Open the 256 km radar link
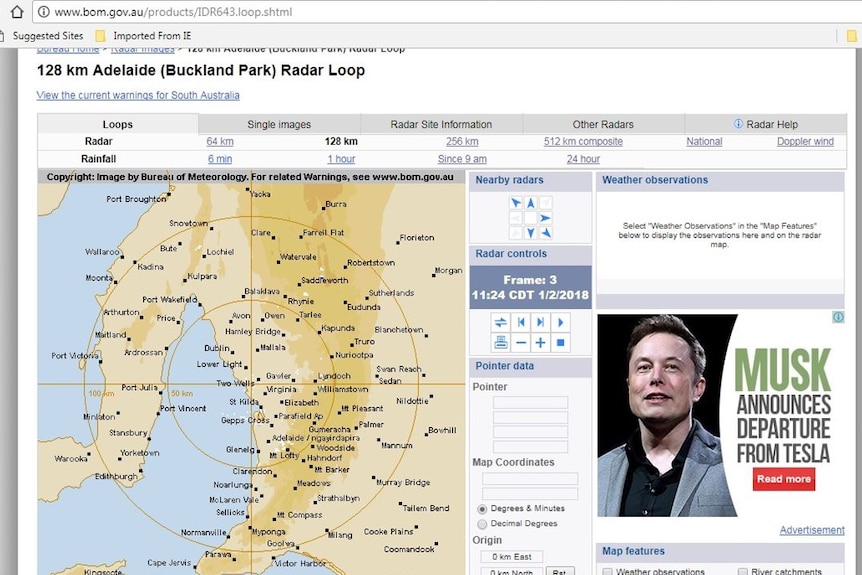This screenshot has width=862, height=575. click(462, 141)
